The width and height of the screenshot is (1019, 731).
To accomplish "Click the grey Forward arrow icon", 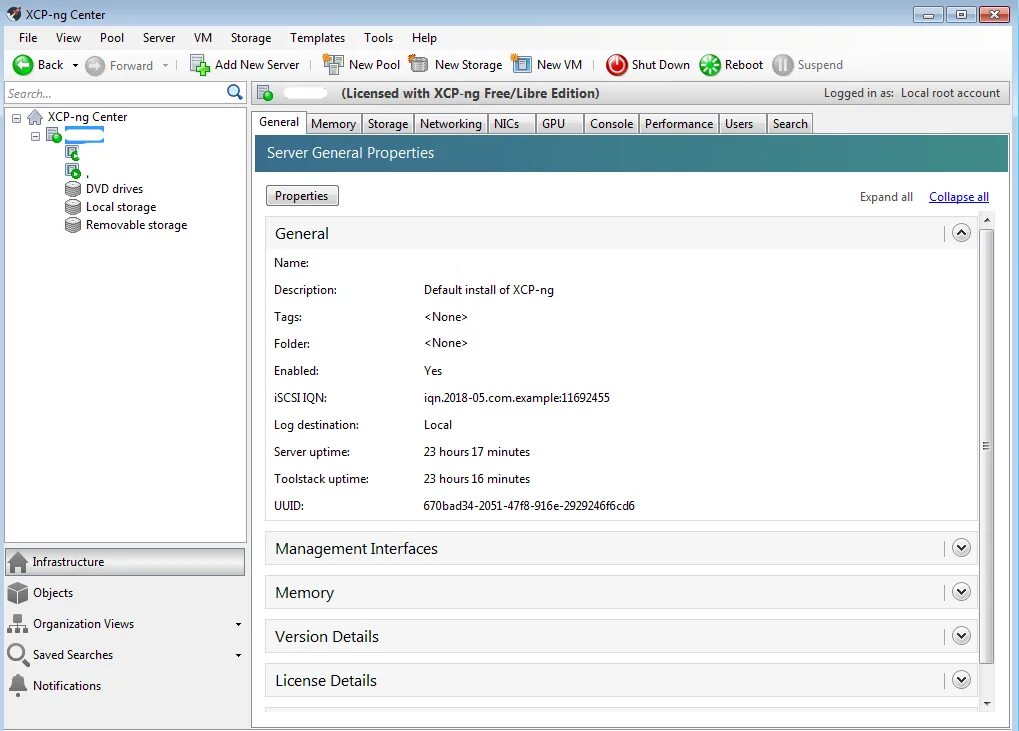I will pos(95,66).
